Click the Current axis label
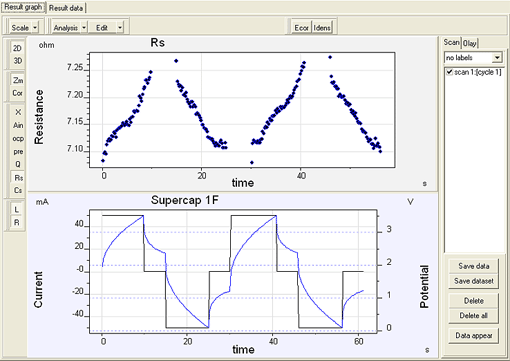The image size is (510, 361). [x=38, y=289]
